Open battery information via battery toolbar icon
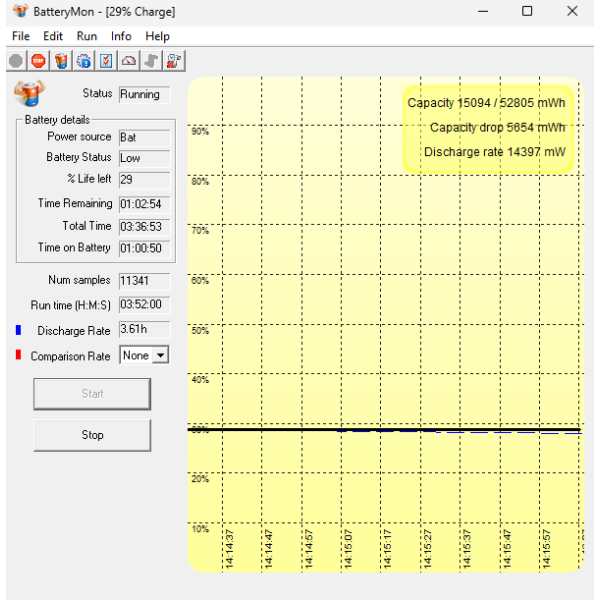600x600 pixels. tap(61, 61)
